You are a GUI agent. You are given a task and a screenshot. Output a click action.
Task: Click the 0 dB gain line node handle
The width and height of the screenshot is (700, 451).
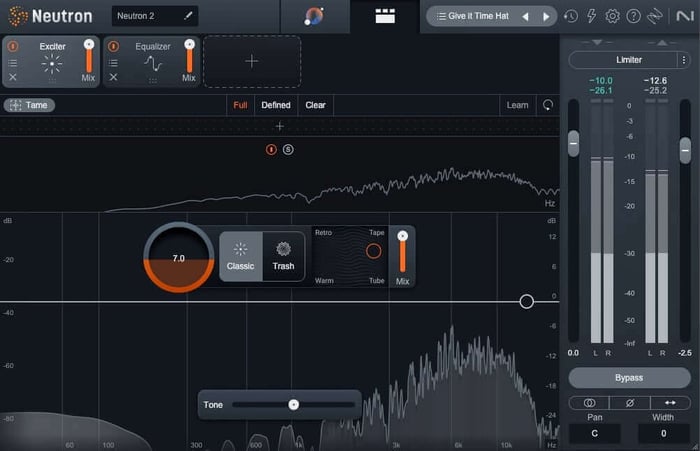coord(526,302)
